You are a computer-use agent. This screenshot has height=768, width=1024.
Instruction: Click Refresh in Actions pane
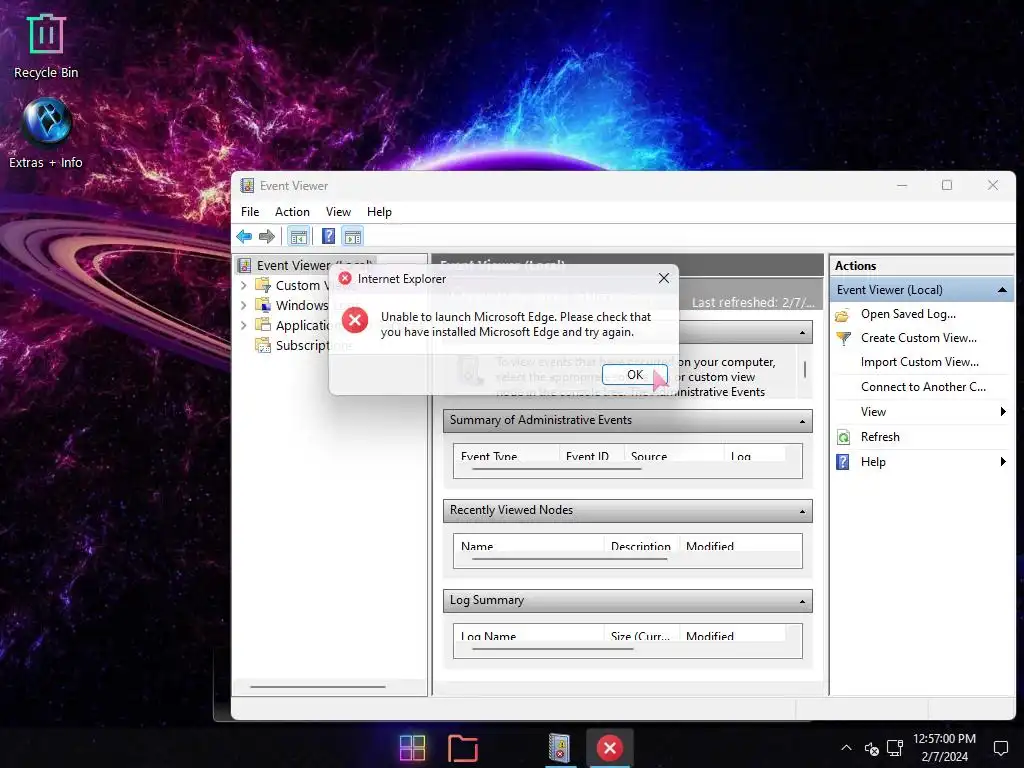[880, 437]
